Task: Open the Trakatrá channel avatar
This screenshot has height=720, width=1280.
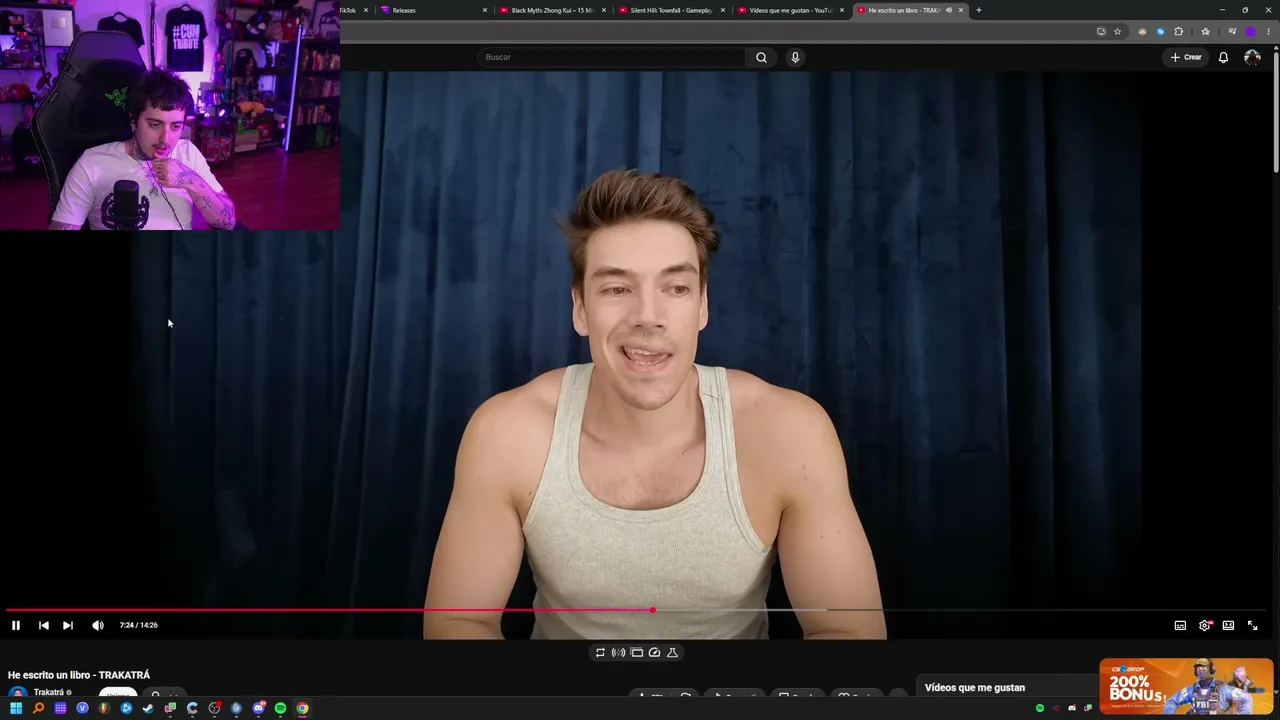Action: click(x=17, y=694)
